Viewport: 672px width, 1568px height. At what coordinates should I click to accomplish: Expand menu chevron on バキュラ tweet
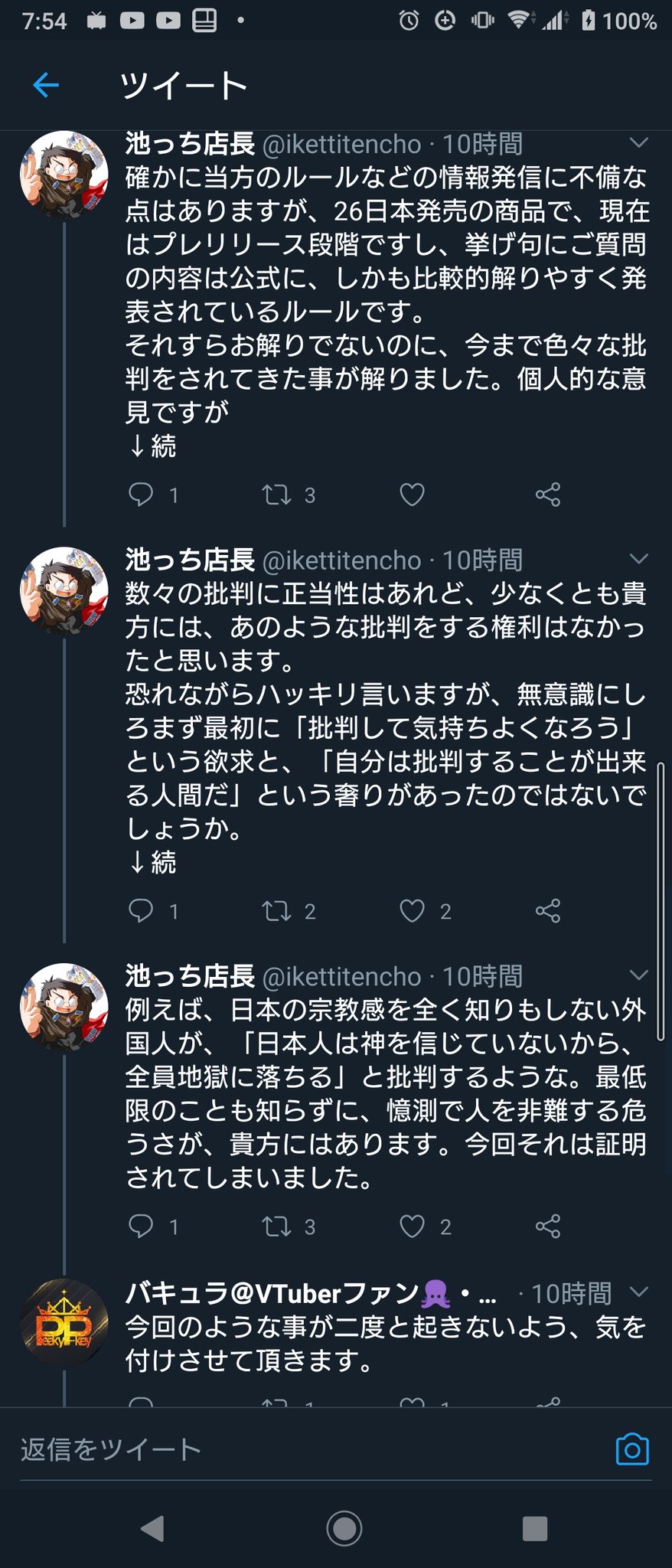pyautogui.click(x=638, y=1292)
